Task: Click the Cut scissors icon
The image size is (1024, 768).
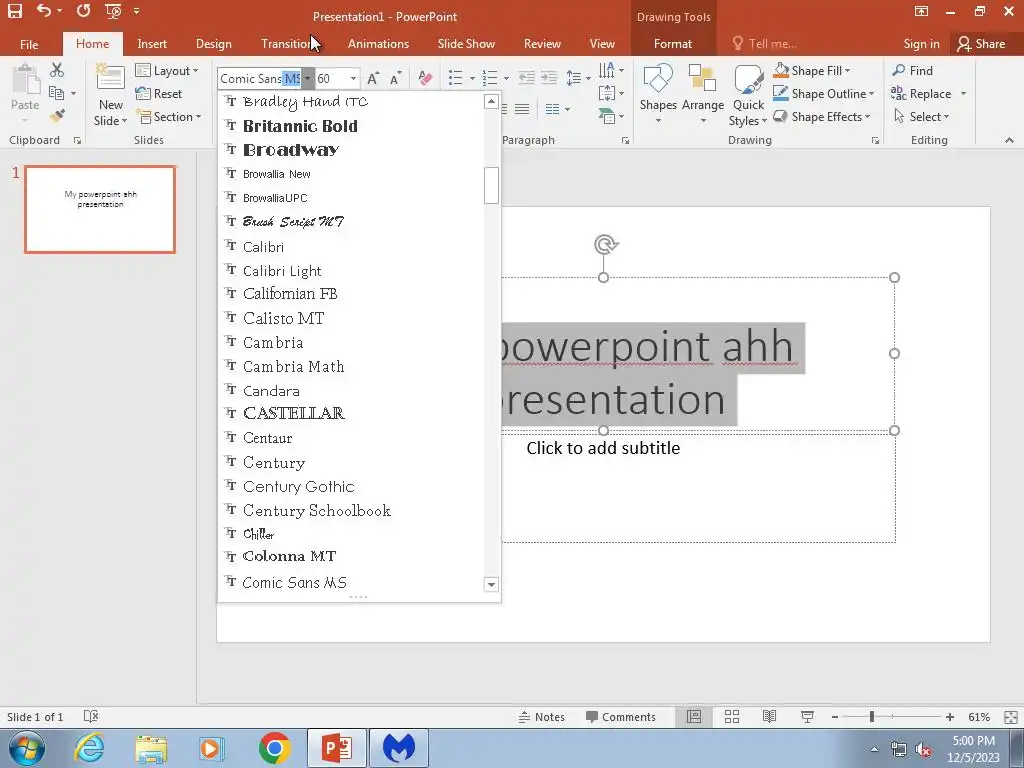Action: [x=57, y=69]
